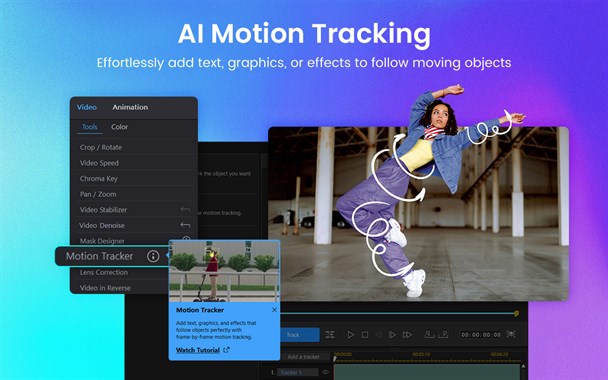
Task: Open the Video Stabilizer arrow icon
Action: [185, 209]
